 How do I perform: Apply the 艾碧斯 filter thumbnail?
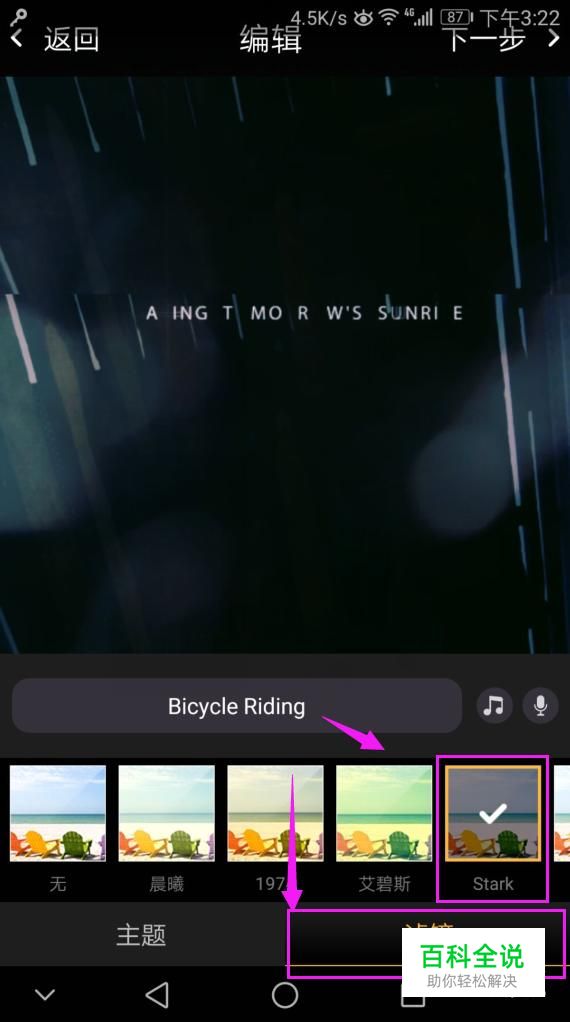(x=384, y=813)
